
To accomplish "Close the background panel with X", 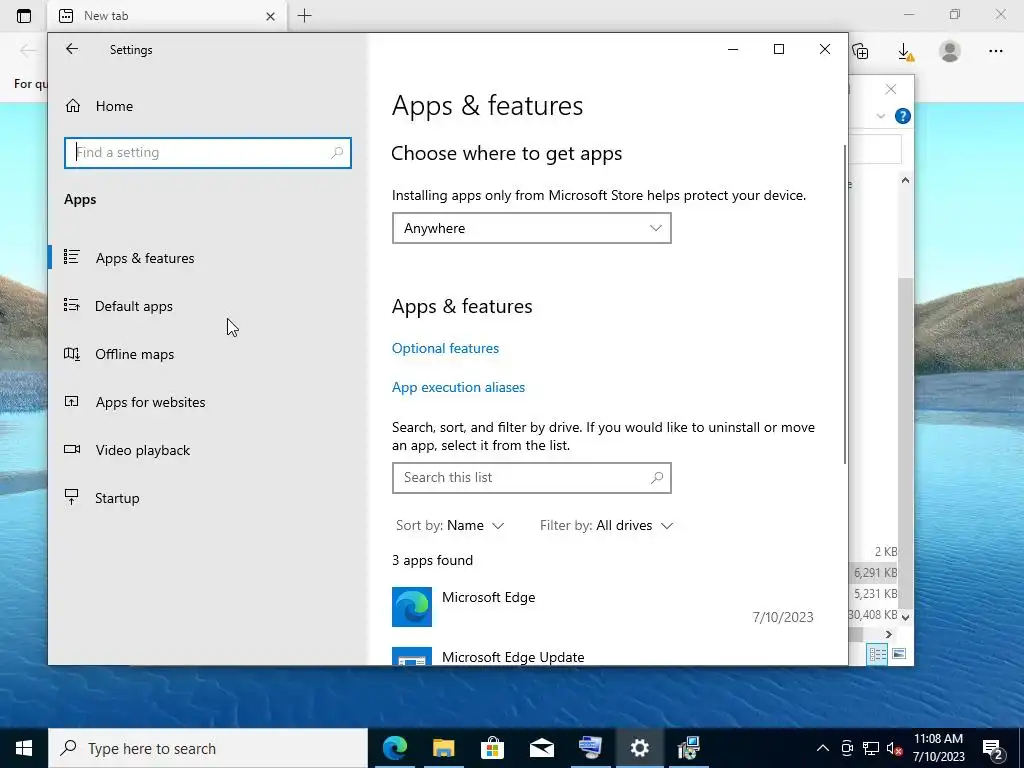I will click(x=891, y=89).
